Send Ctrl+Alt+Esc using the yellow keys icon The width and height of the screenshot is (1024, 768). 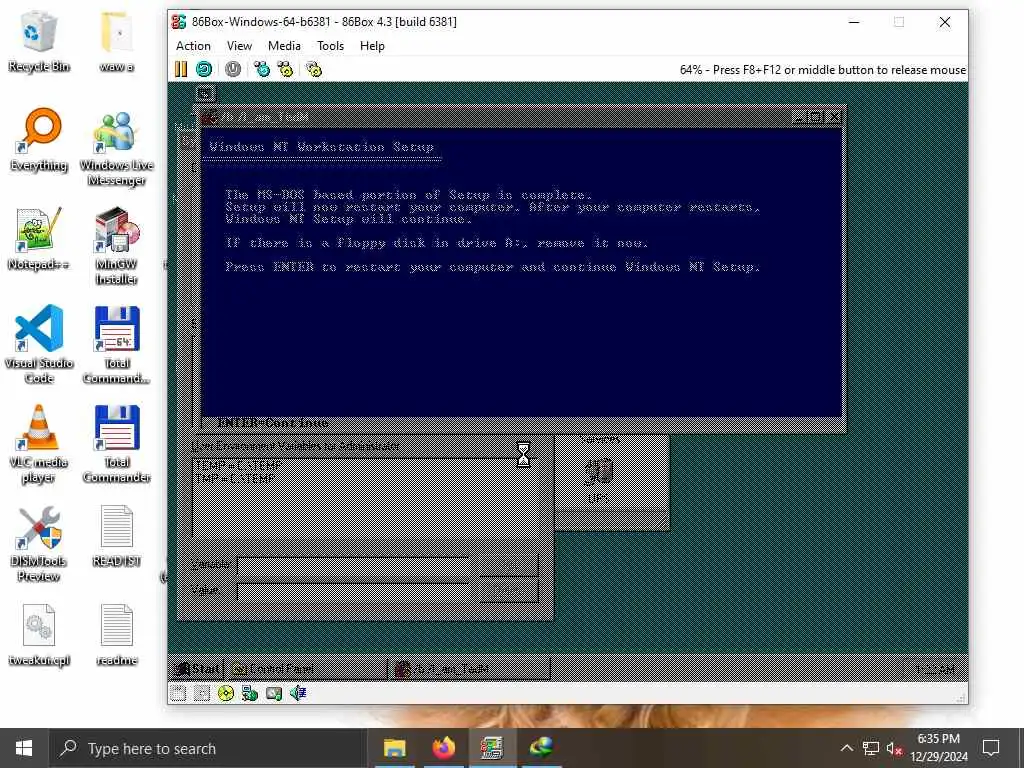(x=285, y=69)
